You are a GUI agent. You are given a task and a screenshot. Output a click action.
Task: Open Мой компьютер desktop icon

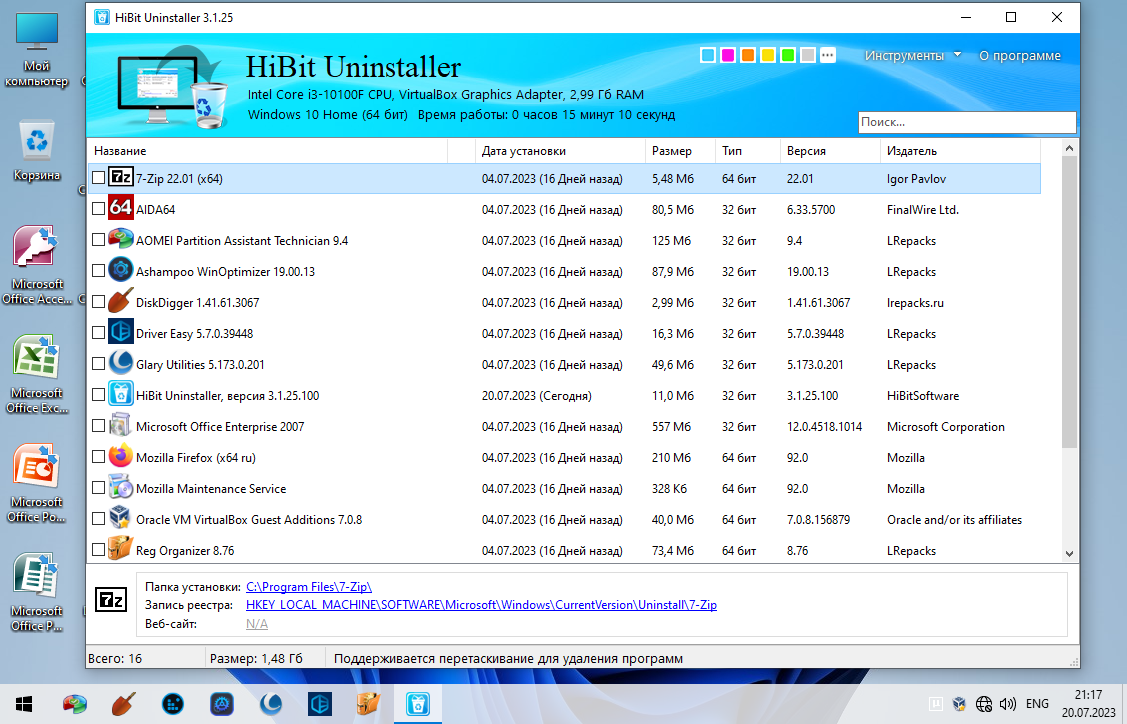(x=37, y=50)
